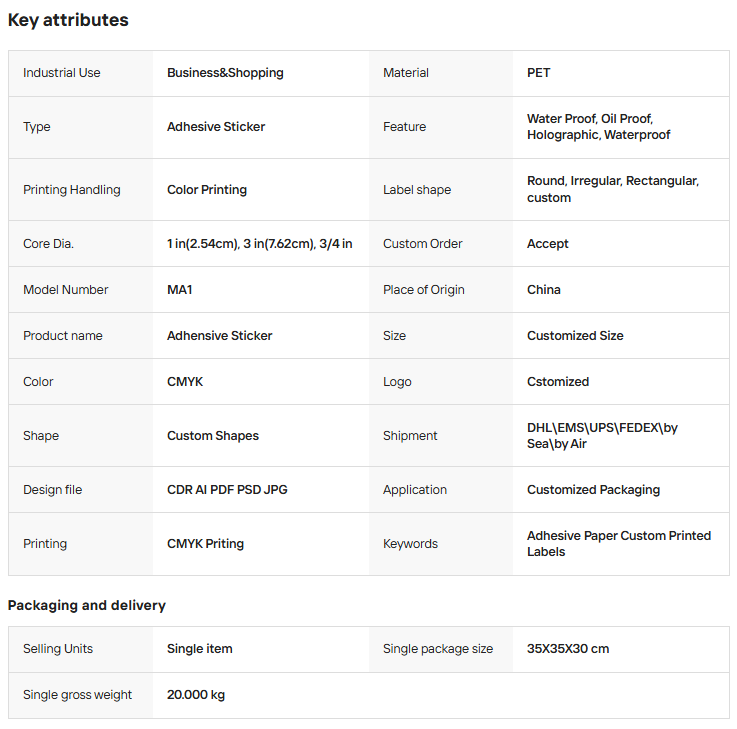The image size is (737, 729).
Task: Select the MA1 model number
Action: point(180,290)
